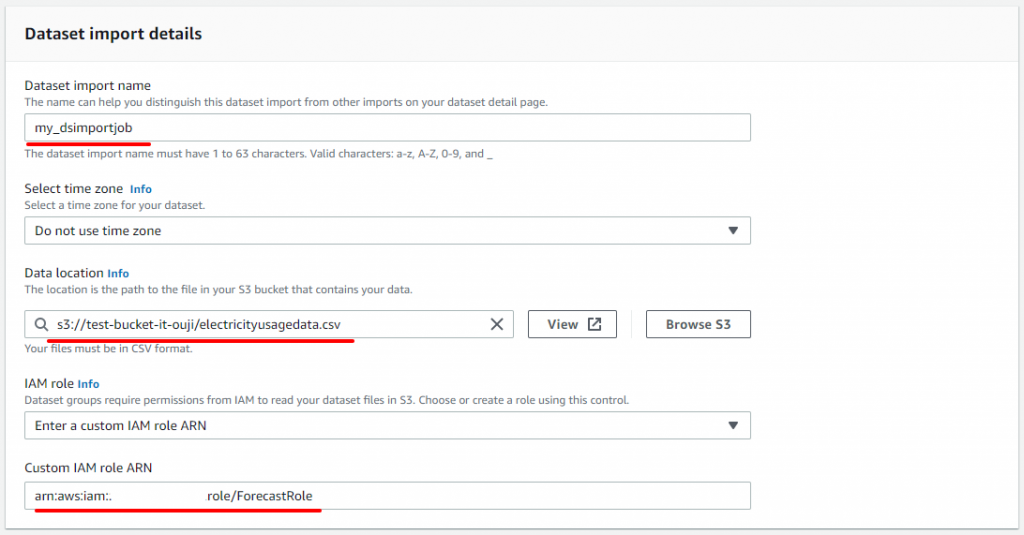Screen dimensions: 1024x535
Task: Open the Browse S3 dialog
Action: point(698,325)
